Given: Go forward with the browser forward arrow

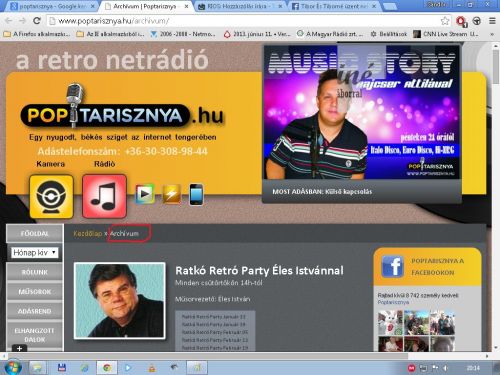Looking at the screenshot, I should pyautogui.click(x=22, y=21).
